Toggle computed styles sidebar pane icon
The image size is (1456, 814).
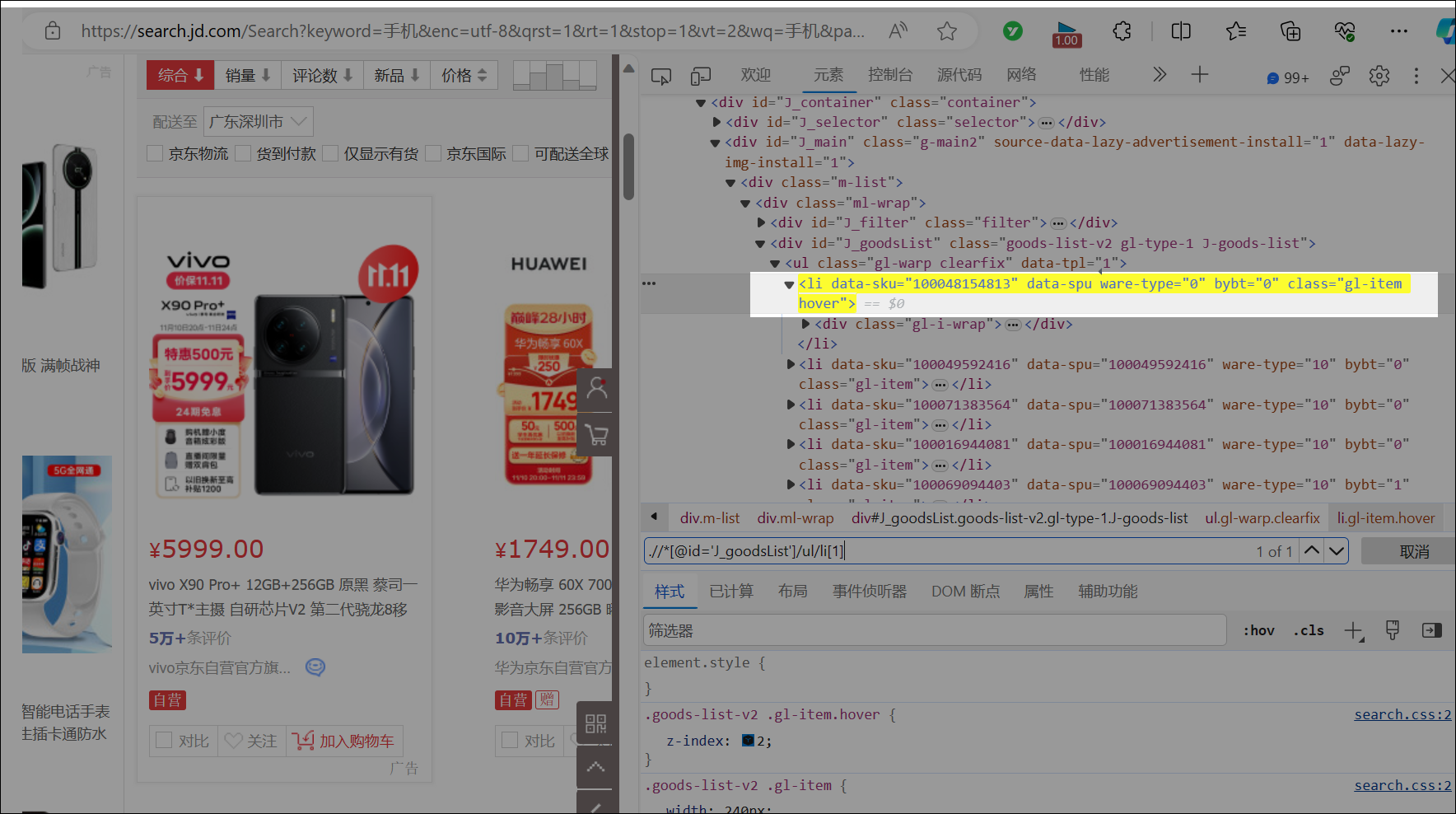tap(1432, 630)
